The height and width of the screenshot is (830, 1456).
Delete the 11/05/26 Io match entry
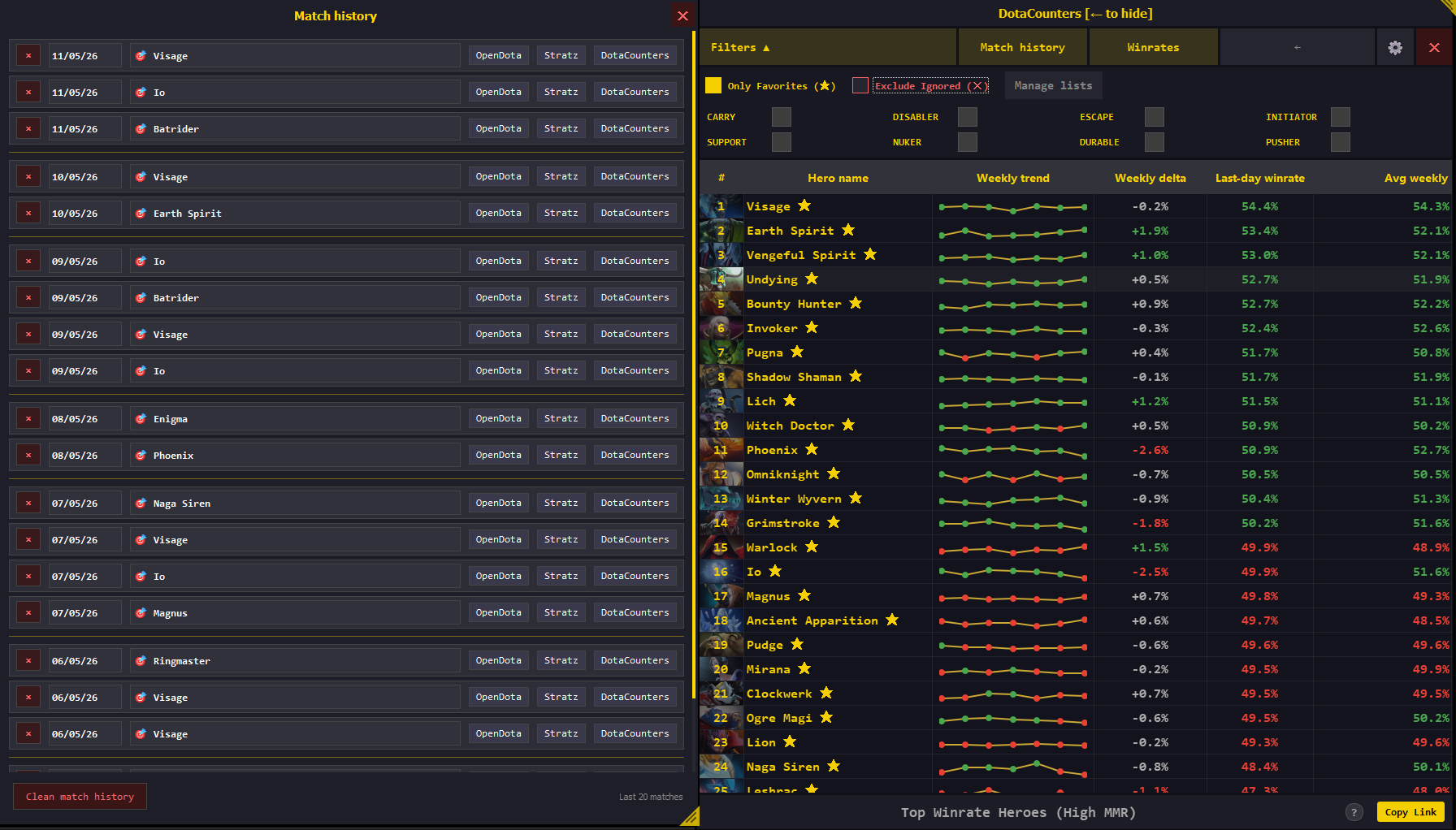28,93
